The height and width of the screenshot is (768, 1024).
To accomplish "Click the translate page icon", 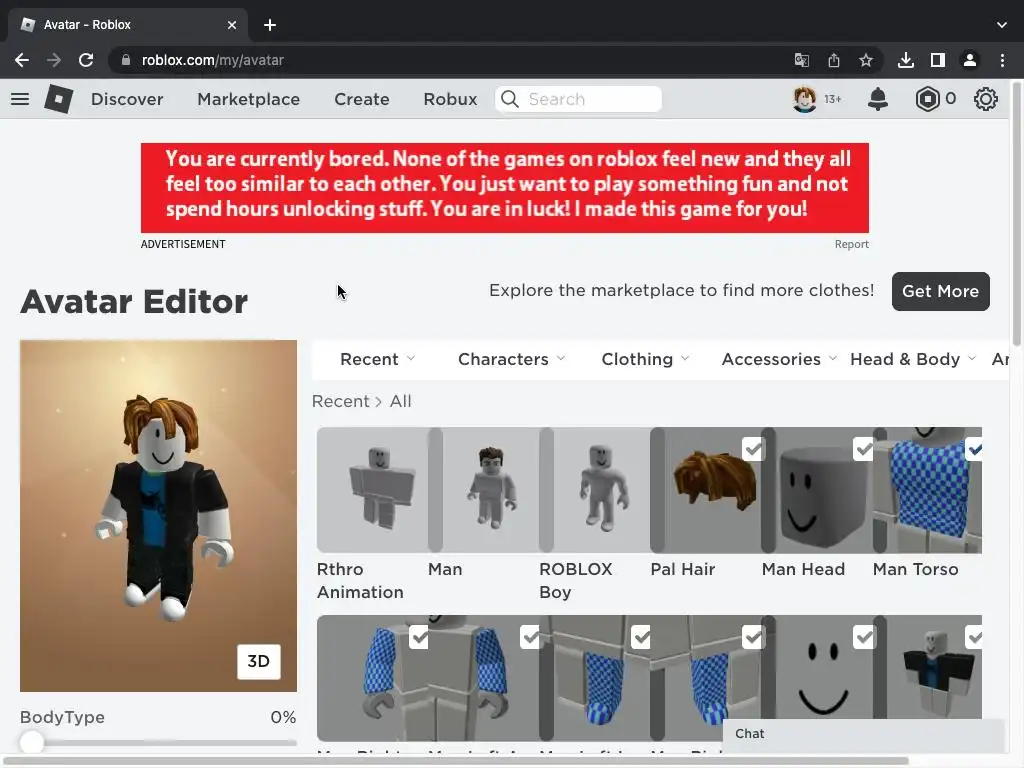I will [x=802, y=60].
